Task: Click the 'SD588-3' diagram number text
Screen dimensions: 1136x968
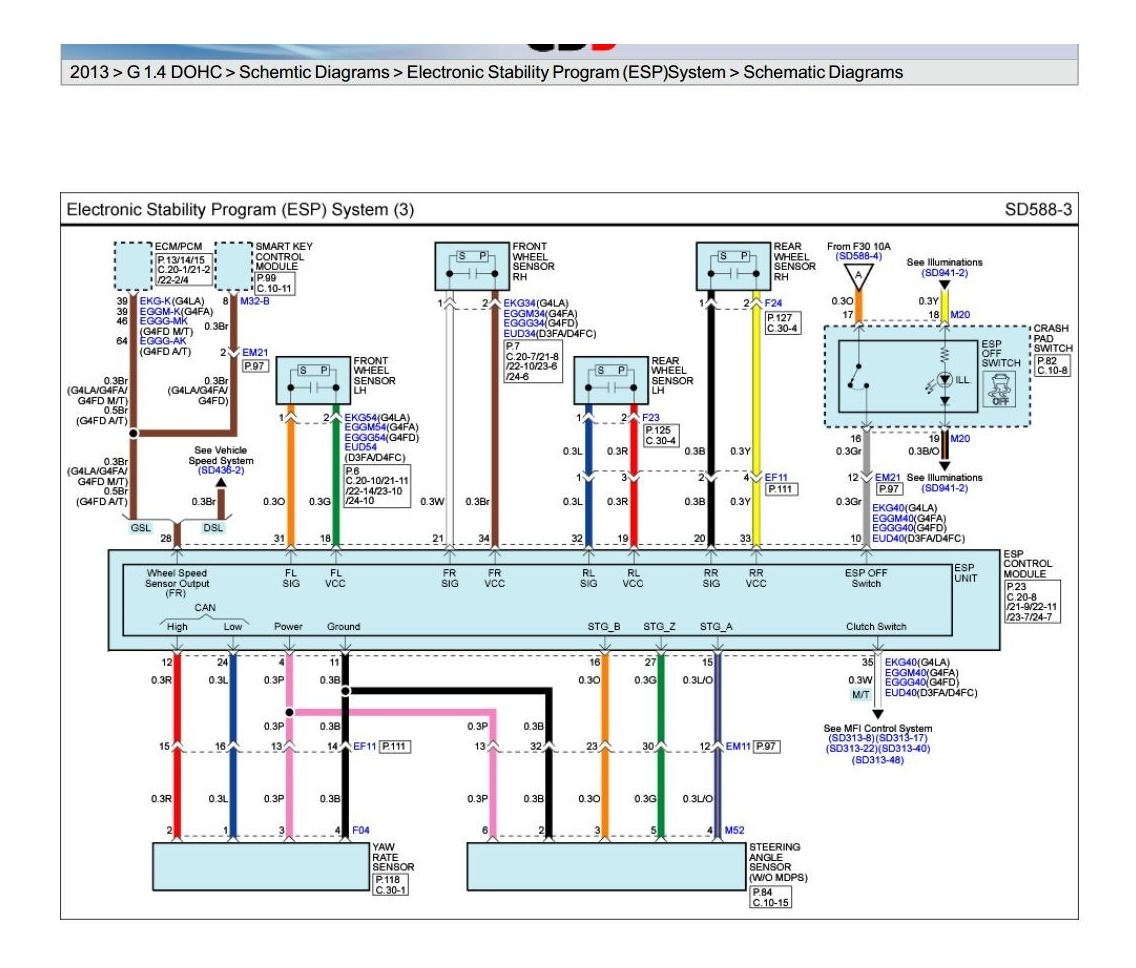Action: 1038,210
